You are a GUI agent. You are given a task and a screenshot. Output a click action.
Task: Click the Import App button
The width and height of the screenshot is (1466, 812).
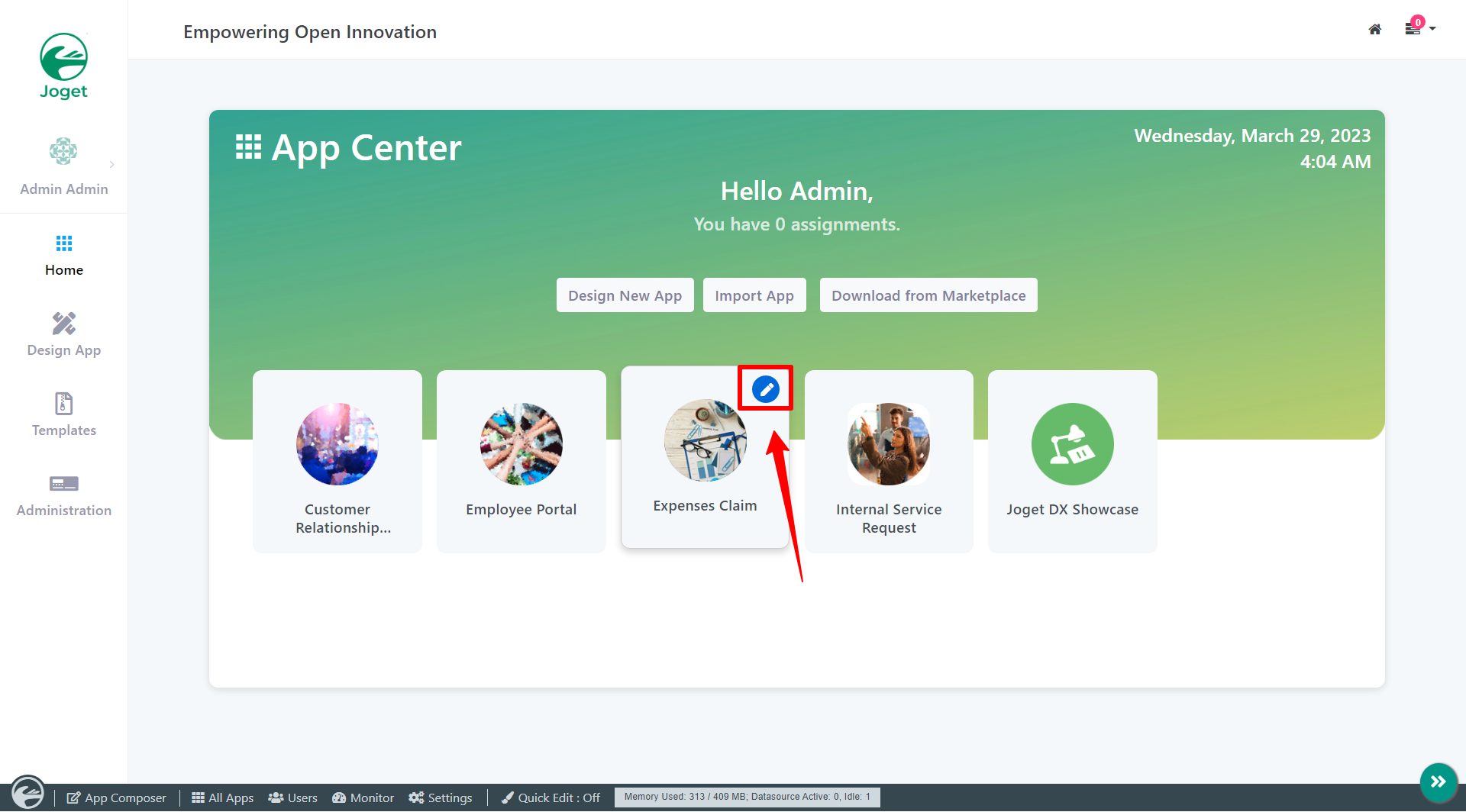(x=754, y=295)
